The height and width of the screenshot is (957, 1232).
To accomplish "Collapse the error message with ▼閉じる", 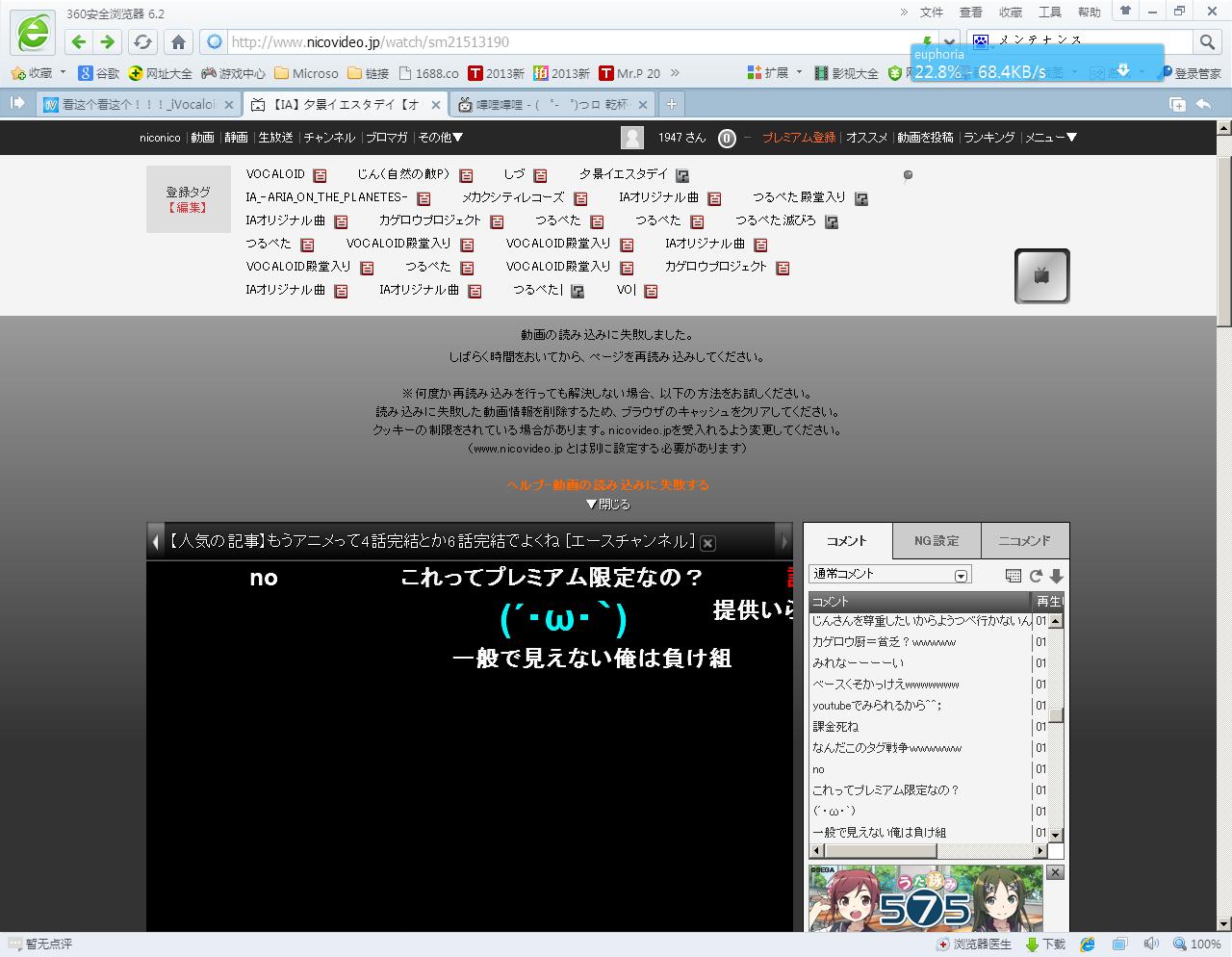I will click(608, 504).
